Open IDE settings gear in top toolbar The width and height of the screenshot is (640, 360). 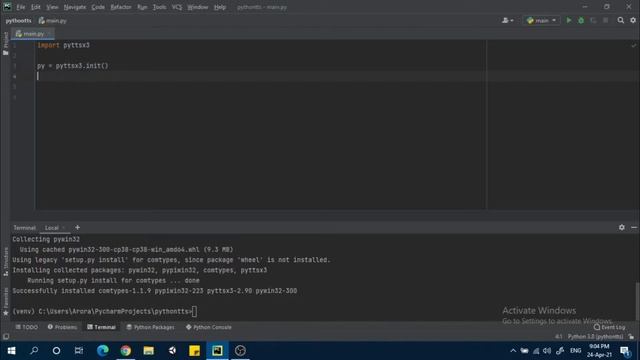[633, 20]
